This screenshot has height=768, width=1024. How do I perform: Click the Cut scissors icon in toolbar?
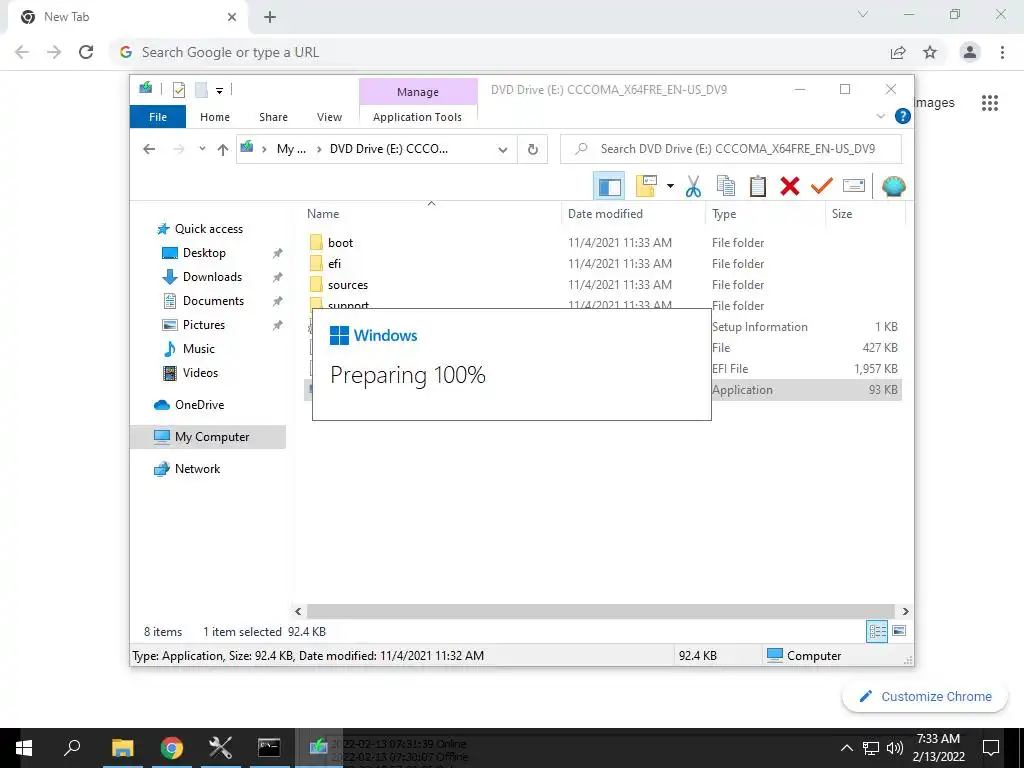click(x=693, y=186)
